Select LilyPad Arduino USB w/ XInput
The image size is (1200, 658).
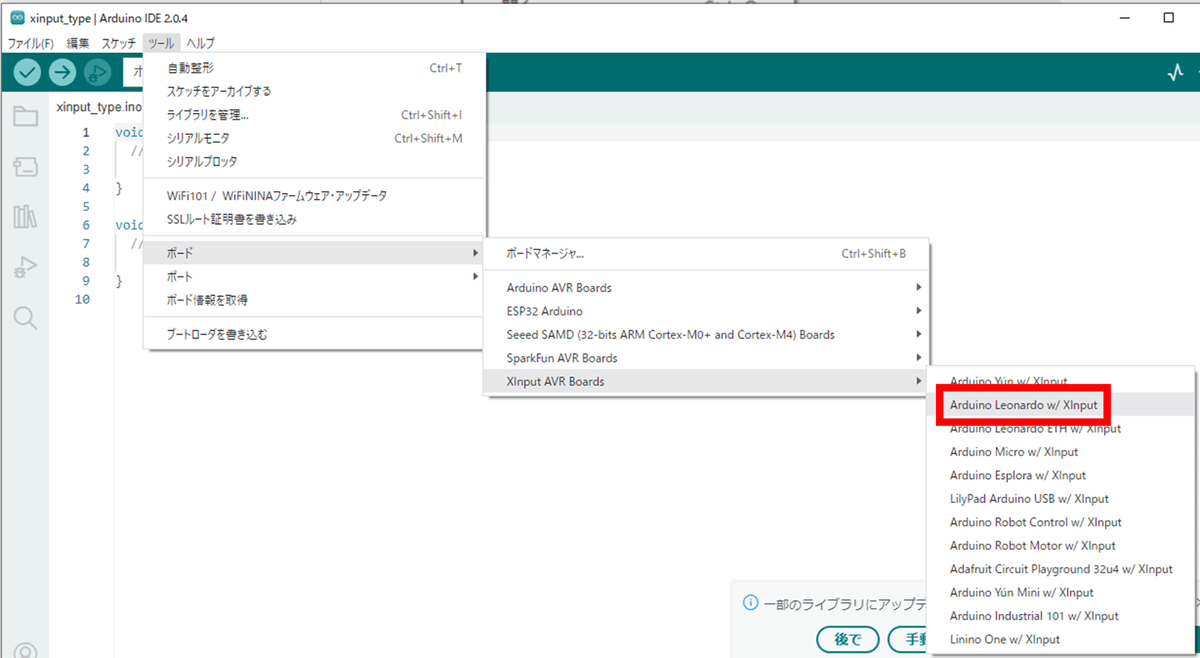pyautogui.click(x=1062, y=498)
